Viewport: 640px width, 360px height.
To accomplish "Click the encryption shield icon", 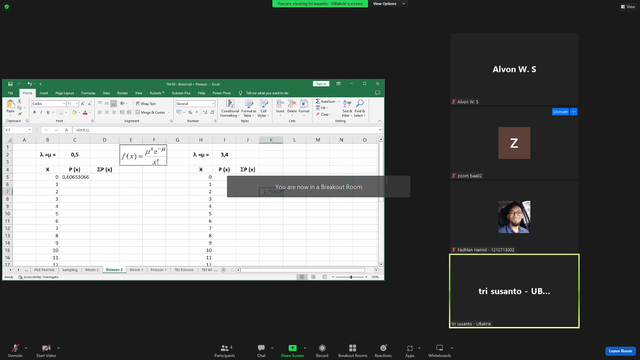I will coord(7,7).
